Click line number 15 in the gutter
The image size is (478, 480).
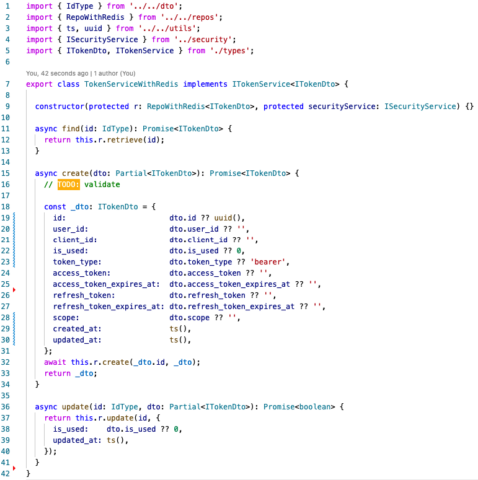point(5,173)
